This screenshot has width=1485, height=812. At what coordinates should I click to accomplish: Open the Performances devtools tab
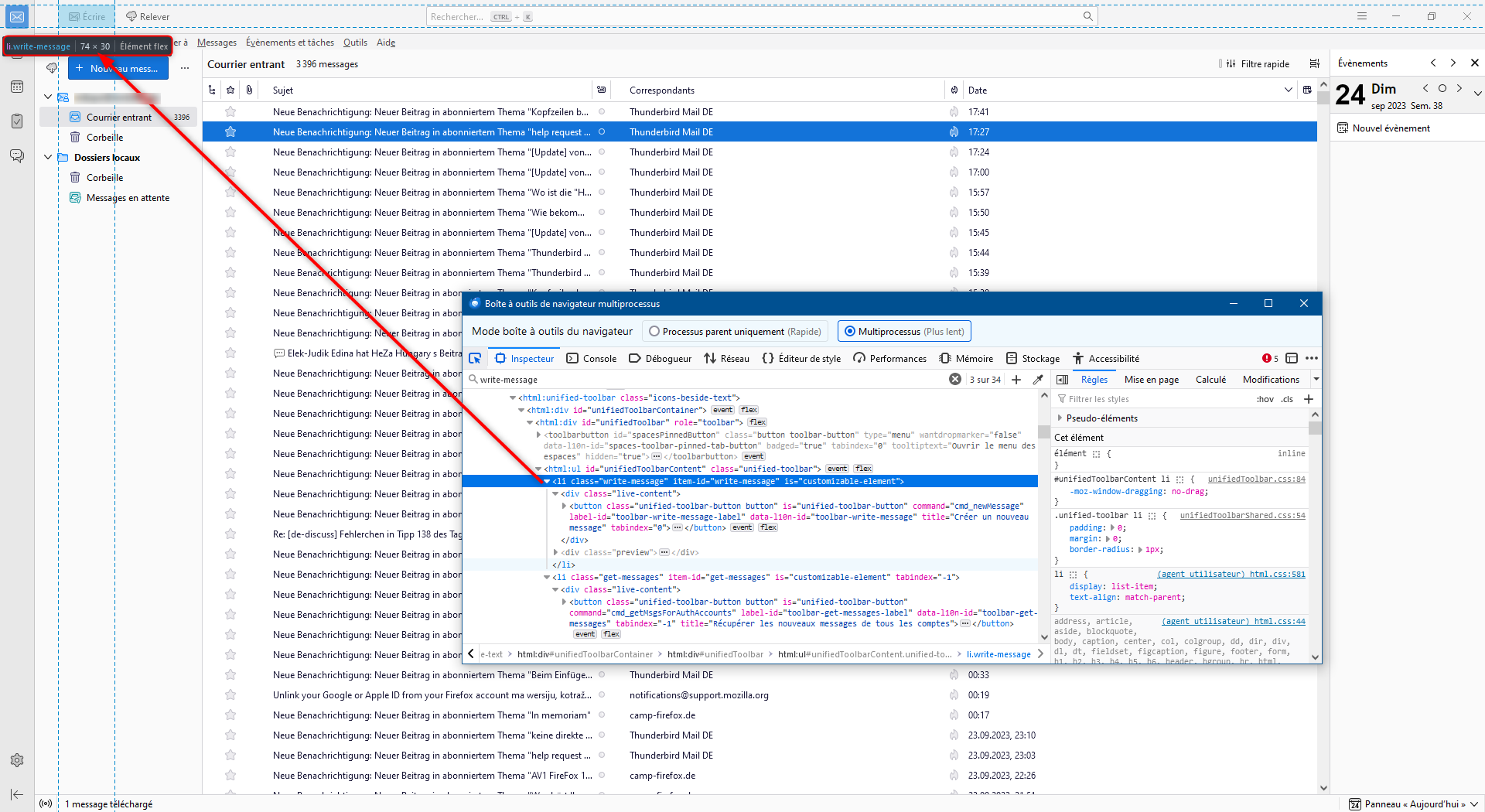point(889,358)
